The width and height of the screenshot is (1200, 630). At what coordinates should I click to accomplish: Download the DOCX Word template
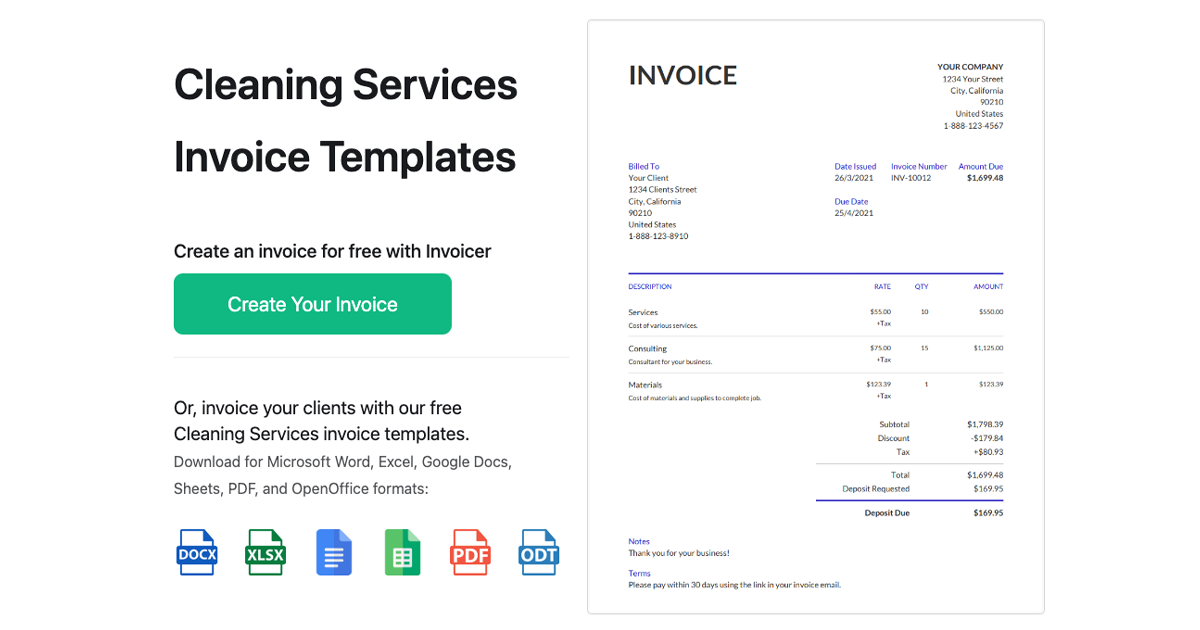196,552
